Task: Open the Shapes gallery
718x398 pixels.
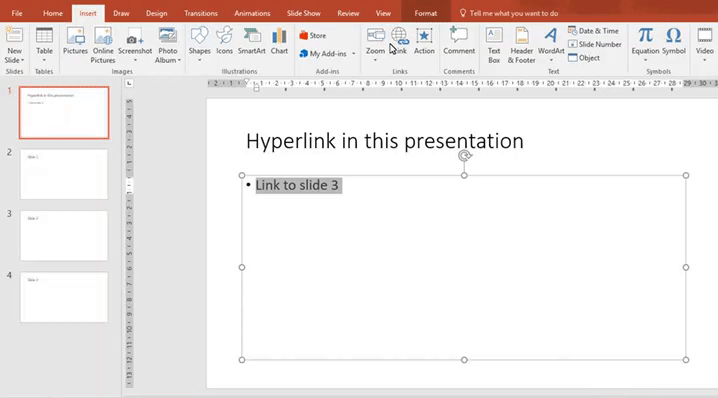Action: (200, 44)
